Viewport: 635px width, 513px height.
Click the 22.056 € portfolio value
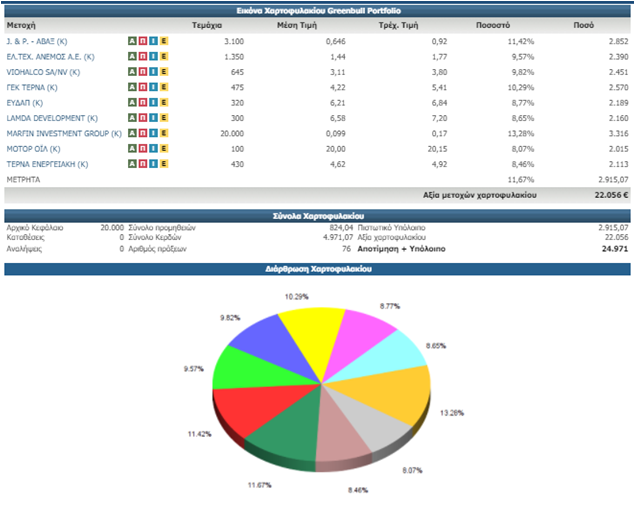click(611, 195)
